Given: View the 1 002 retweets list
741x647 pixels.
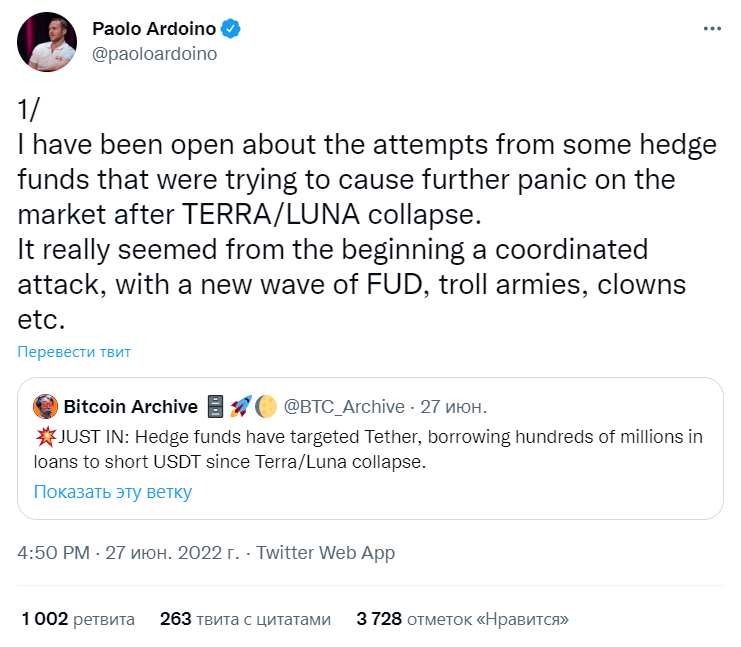Looking at the screenshot, I should pyautogui.click(x=78, y=619).
